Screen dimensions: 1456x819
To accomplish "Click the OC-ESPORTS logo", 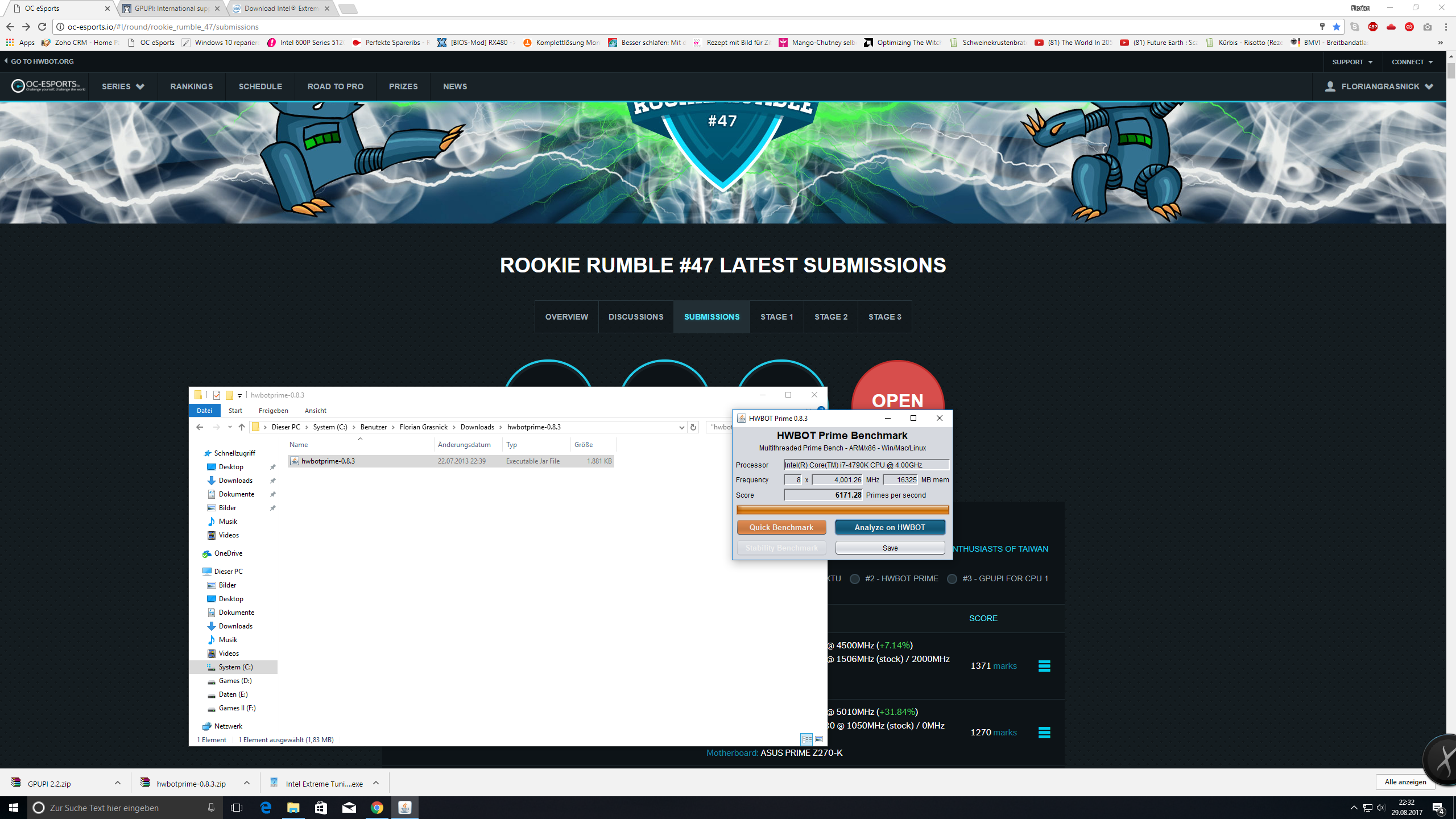I will 48,86.
